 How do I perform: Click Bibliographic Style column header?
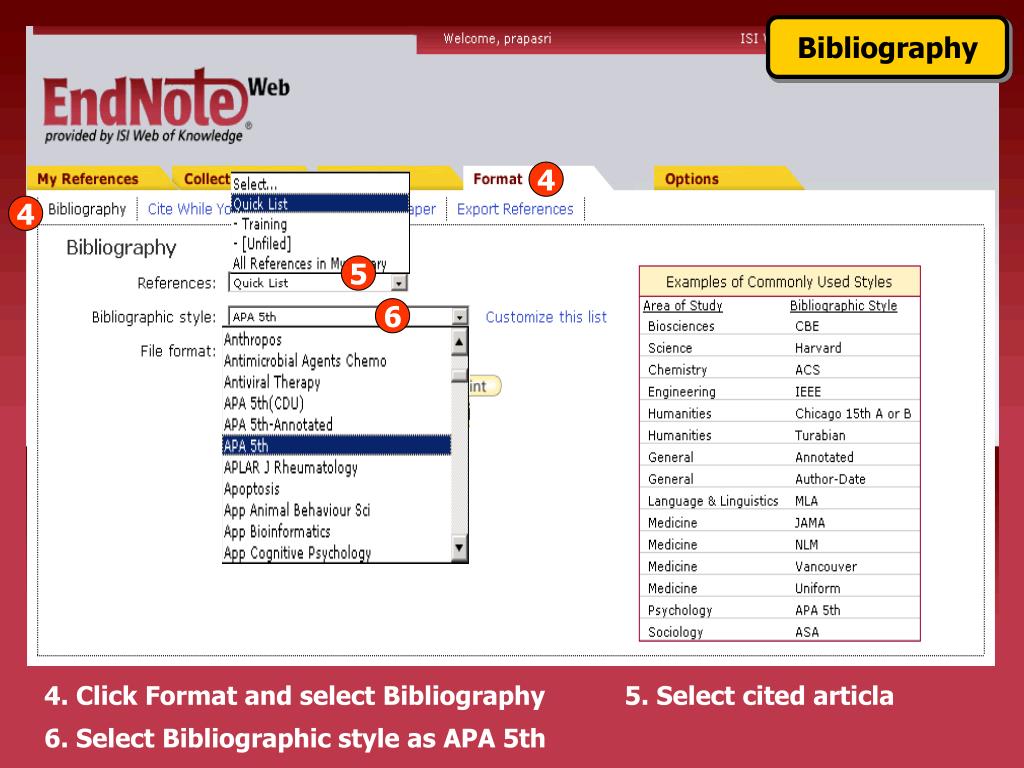coord(843,305)
